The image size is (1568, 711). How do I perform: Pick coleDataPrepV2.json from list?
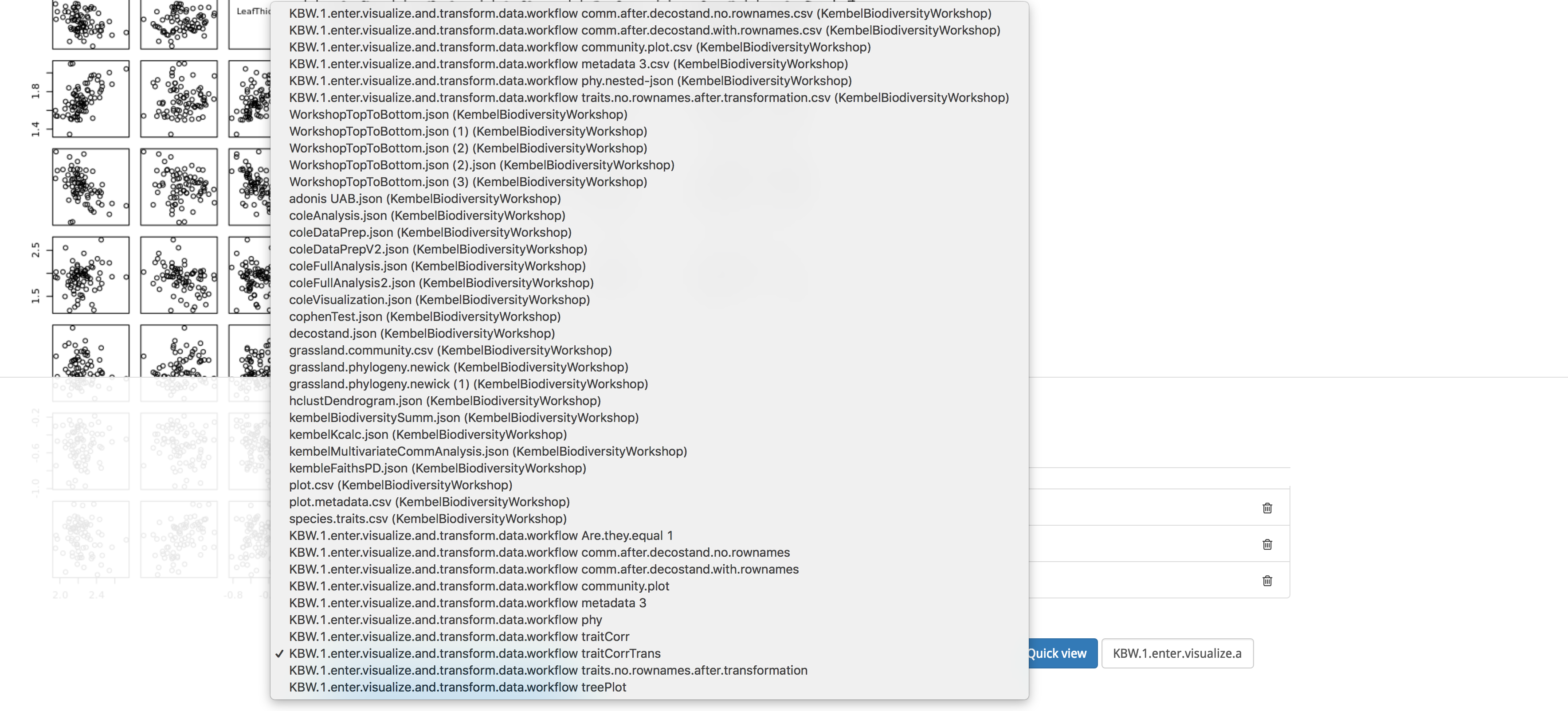(x=649, y=249)
